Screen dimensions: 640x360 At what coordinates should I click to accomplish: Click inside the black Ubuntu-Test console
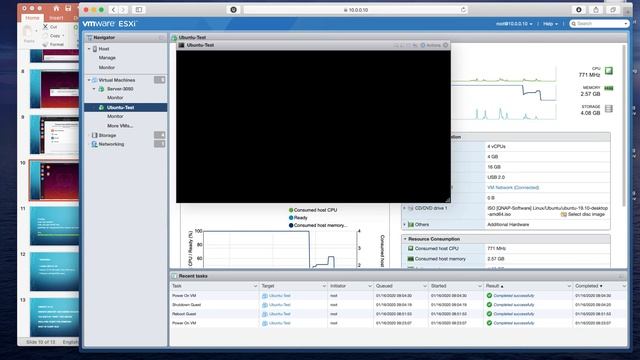pos(313,127)
